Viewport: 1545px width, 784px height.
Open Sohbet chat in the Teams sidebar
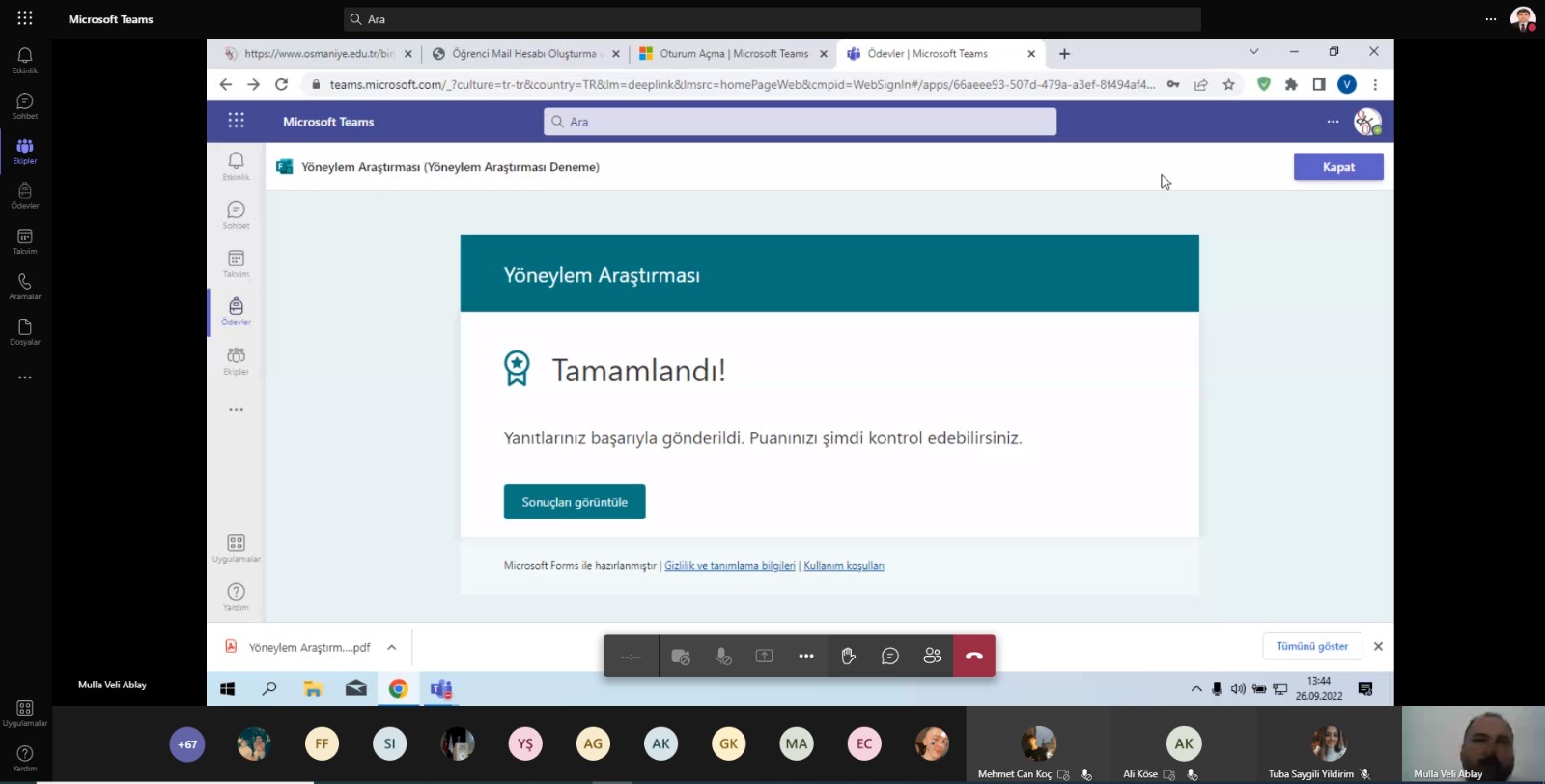(25, 105)
